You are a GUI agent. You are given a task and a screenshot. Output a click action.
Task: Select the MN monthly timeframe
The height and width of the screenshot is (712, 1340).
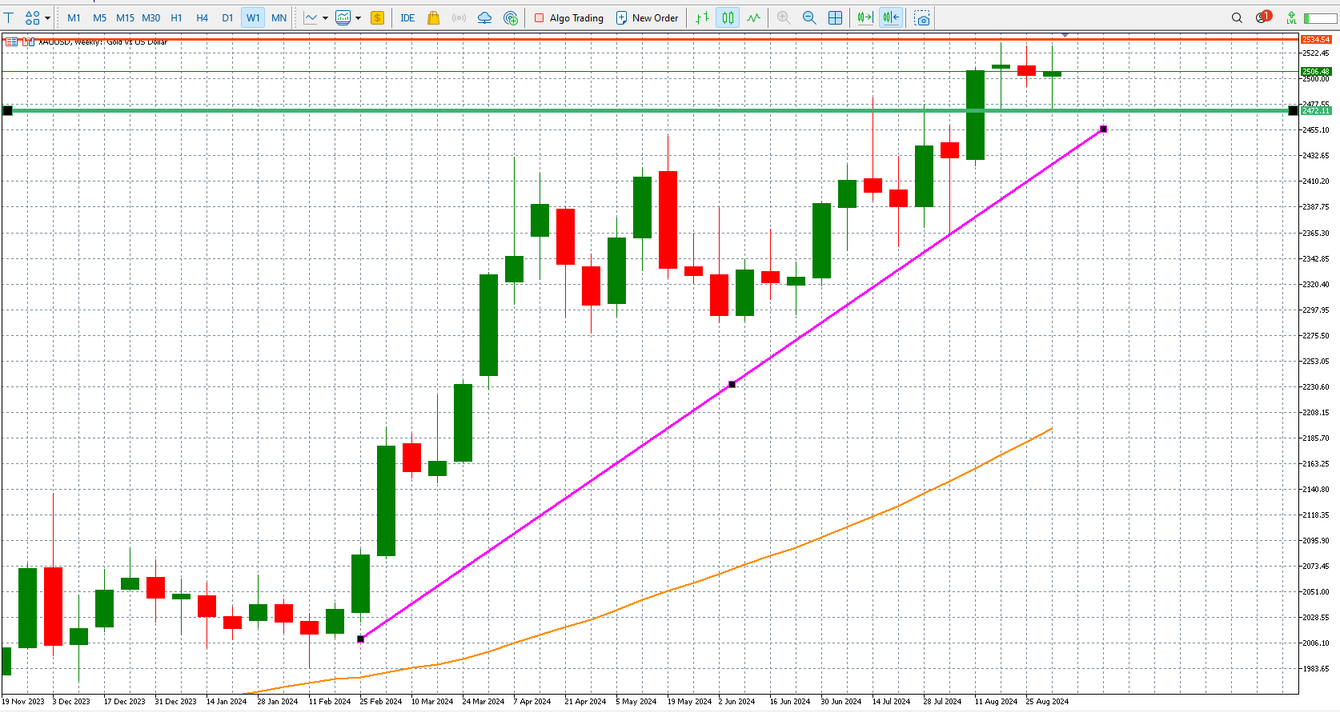(x=279, y=18)
